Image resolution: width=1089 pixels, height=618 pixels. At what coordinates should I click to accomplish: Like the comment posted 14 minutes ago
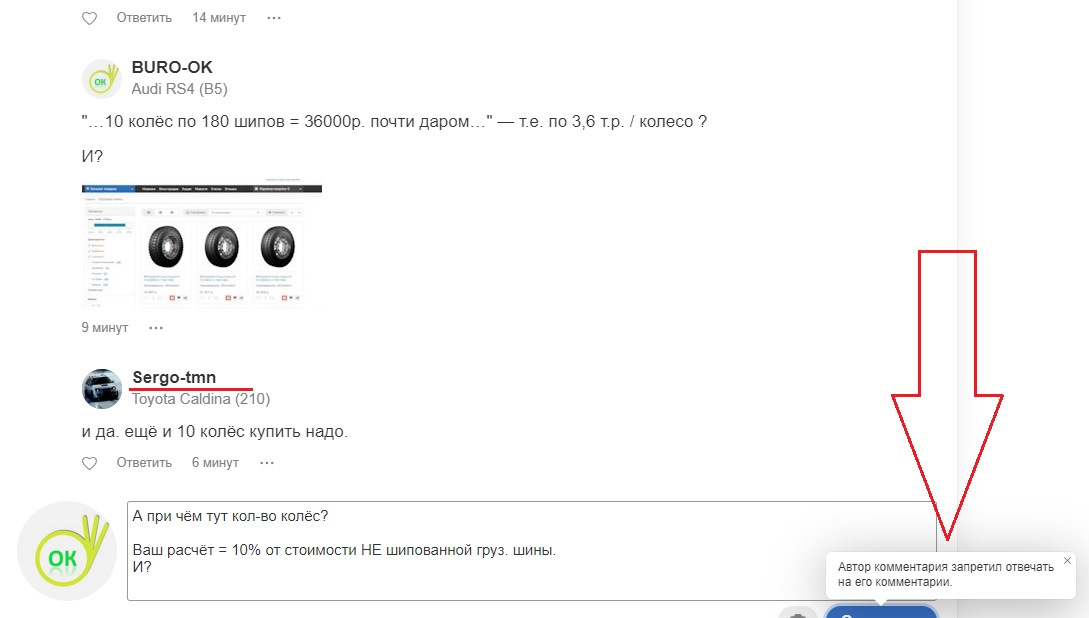[90, 18]
